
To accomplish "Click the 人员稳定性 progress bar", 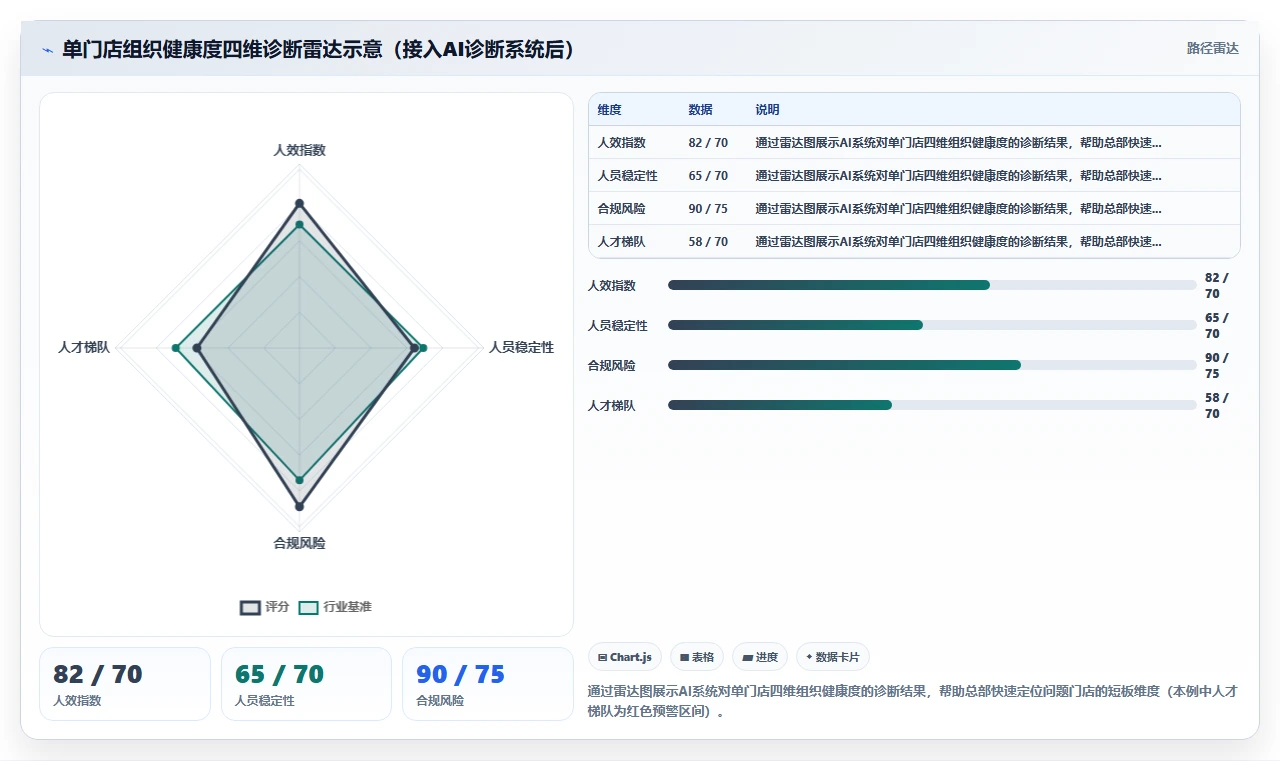I will click(932, 325).
